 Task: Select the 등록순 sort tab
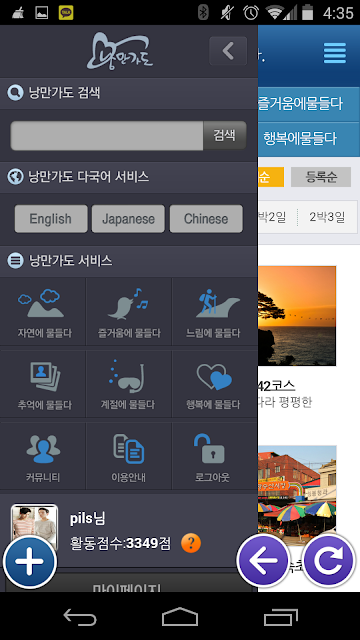pos(321,177)
